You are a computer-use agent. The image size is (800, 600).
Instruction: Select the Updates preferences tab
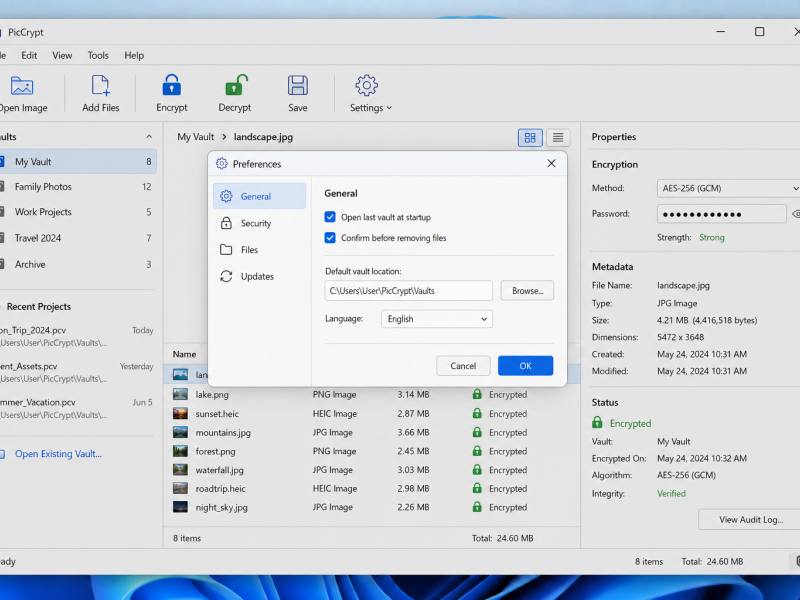(x=259, y=277)
